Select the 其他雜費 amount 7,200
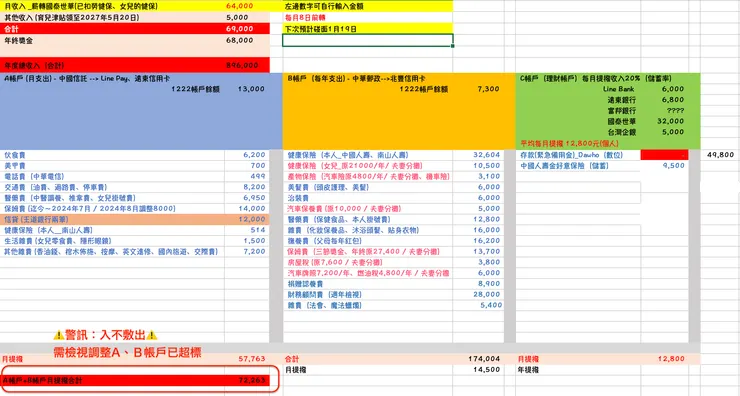The height and width of the screenshot is (396, 740). pyautogui.click(x=254, y=252)
